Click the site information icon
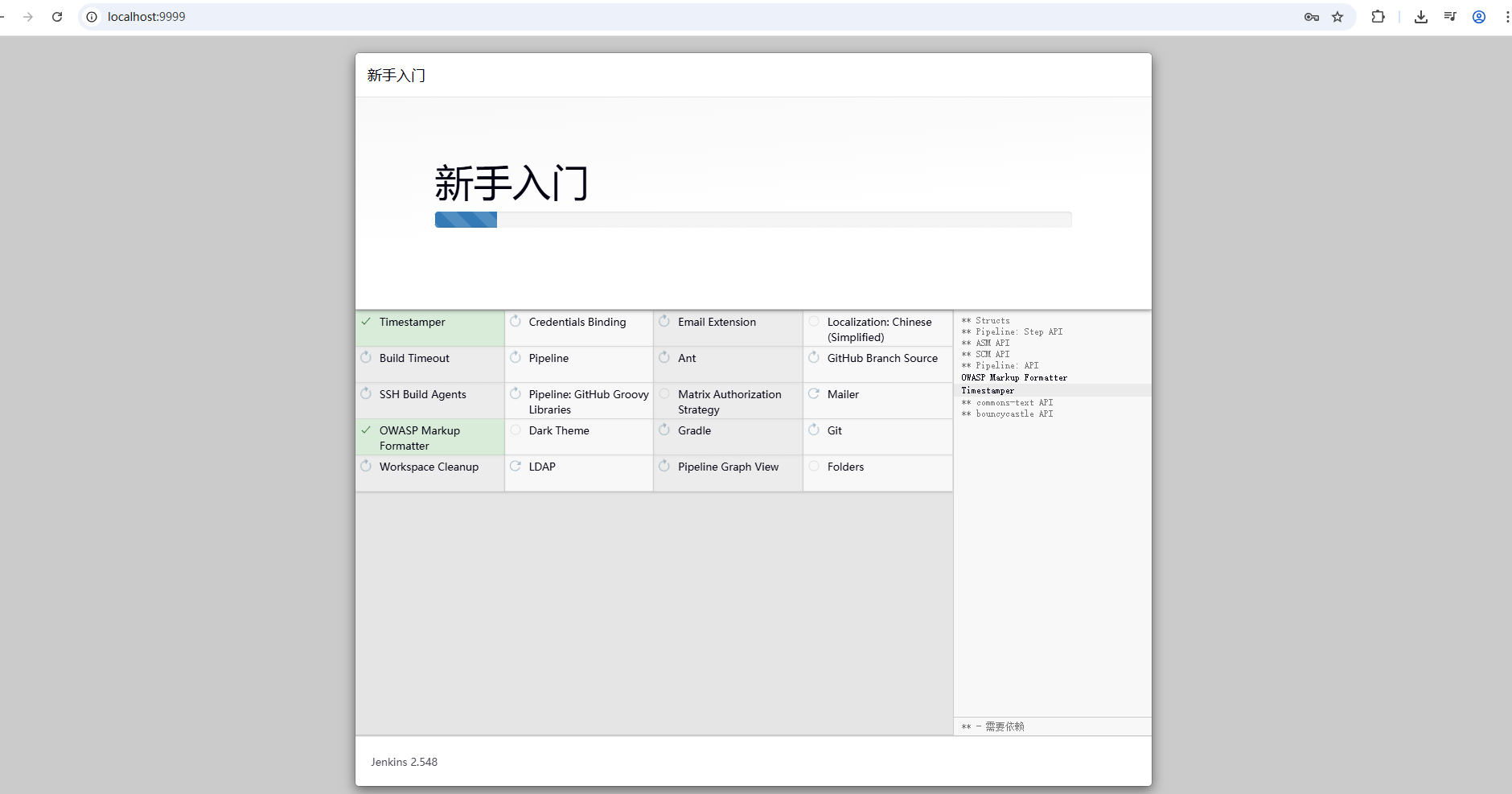This screenshot has width=1512, height=794. coord(92,17)
